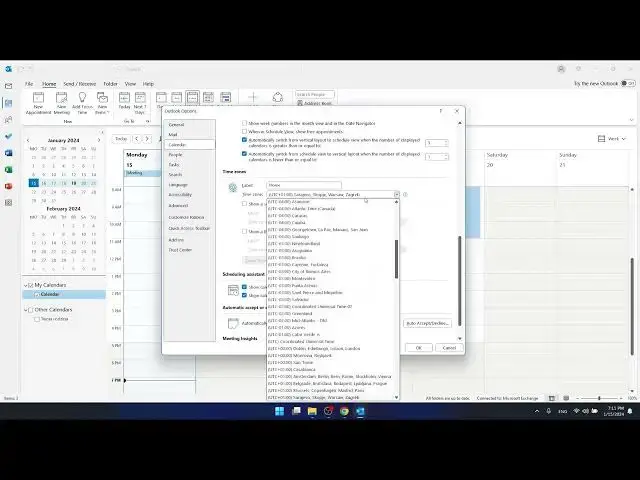Open the notification bell in system tray
640x480 pixels.
(x=630, y=411)
